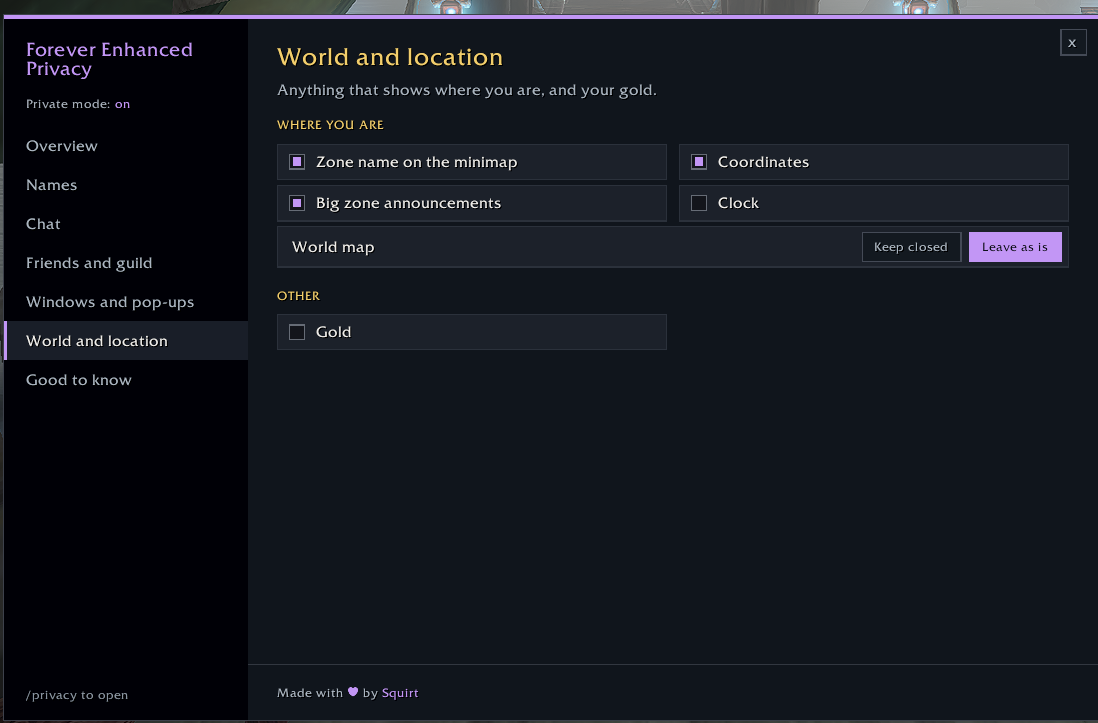This screenshot has width=1098, height=723.
Task: Close the privacy settings panel
Action: coord(1073,43)
